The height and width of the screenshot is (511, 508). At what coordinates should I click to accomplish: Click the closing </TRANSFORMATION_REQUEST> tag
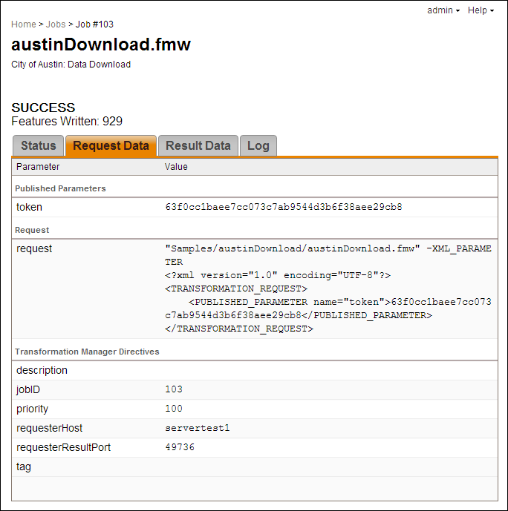tap(239, 329)
